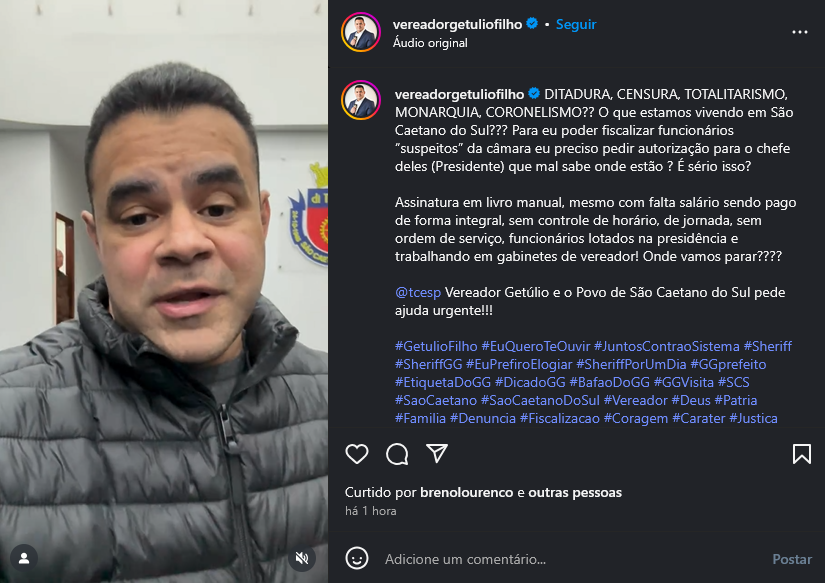
Task: Follow the account with Seguir
Action: (576, 24)
